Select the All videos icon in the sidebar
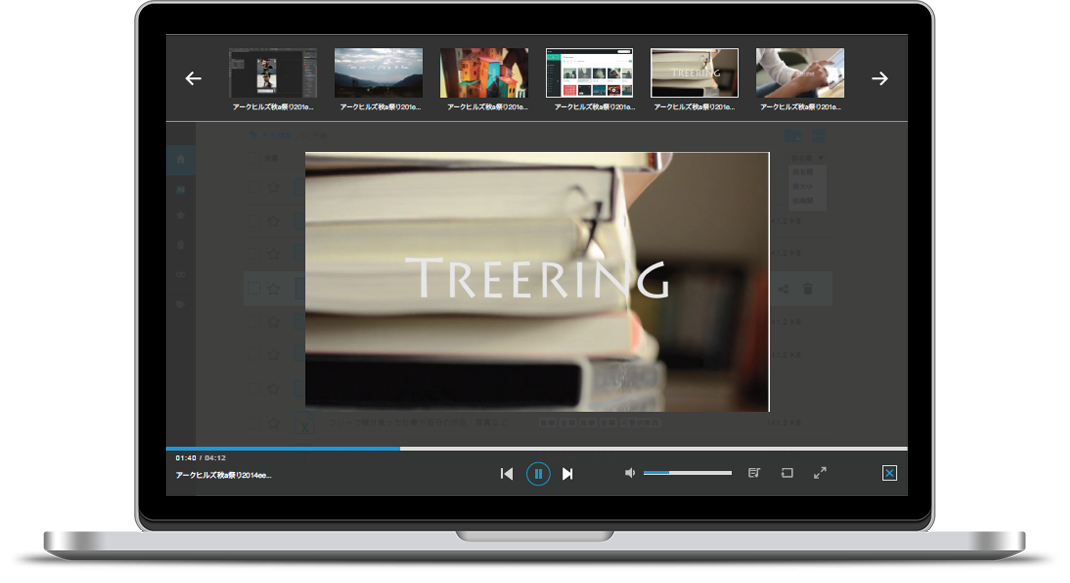1070x583 pixels. pos(181,190)
